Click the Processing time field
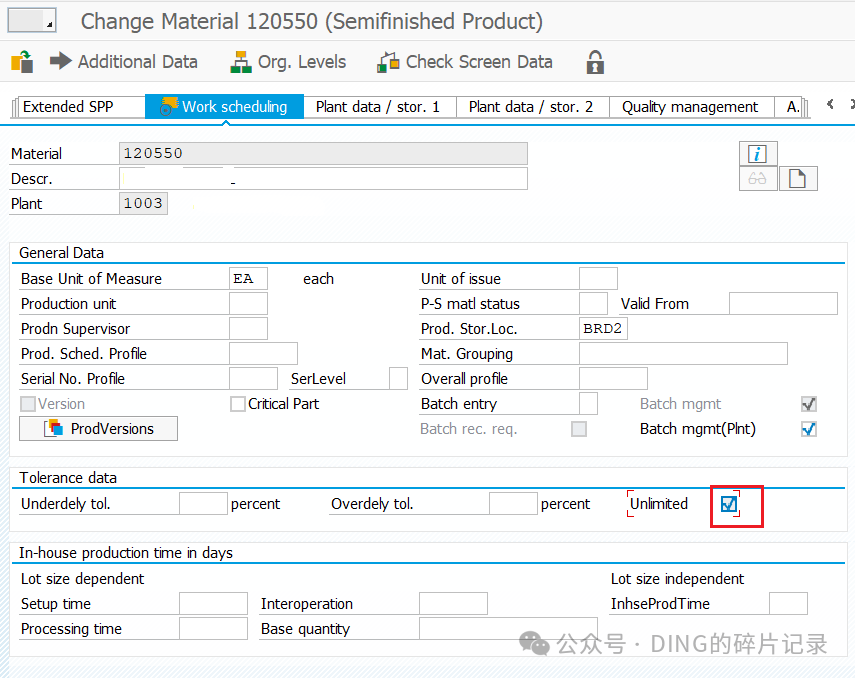 (x=213, y=628)
